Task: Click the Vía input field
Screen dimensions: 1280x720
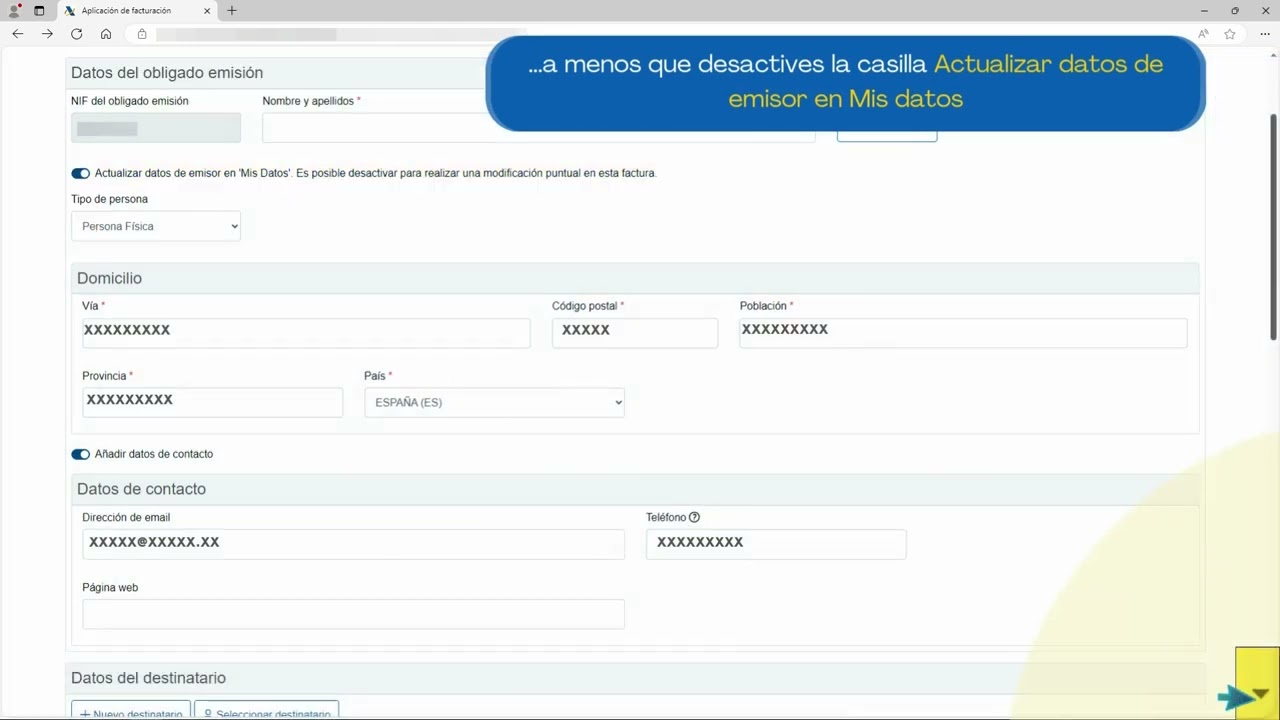Action: (x=306, y=333)
